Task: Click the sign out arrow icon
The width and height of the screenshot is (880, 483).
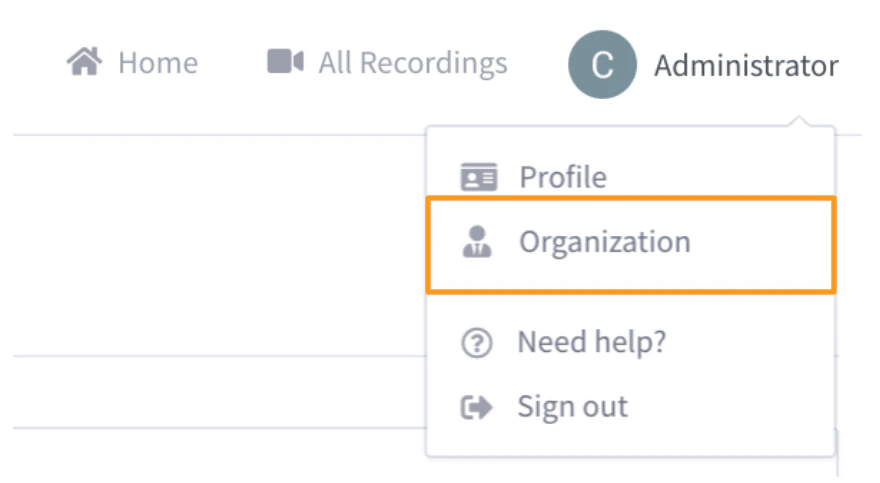Action: pyautogui.click(x=477, y=408)
